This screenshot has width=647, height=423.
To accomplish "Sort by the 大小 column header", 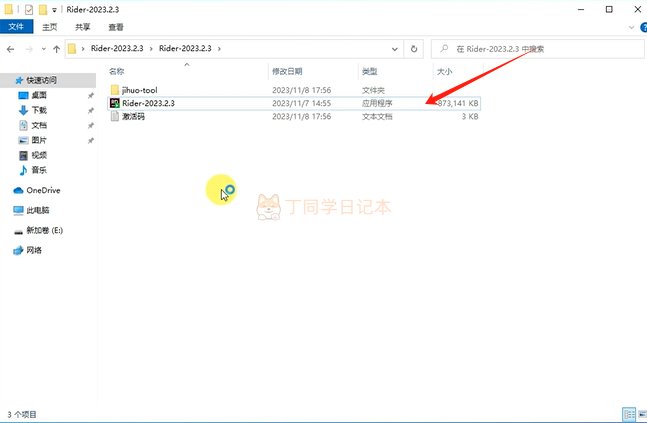I will point(444,71).
